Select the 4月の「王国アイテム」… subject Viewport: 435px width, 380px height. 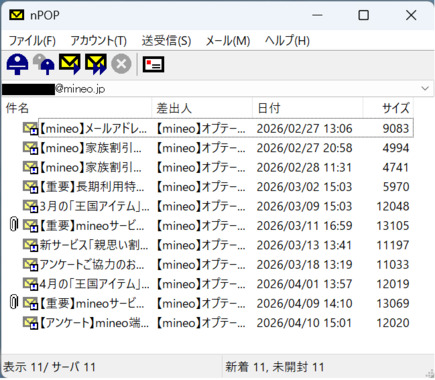(x=94, y=284)
